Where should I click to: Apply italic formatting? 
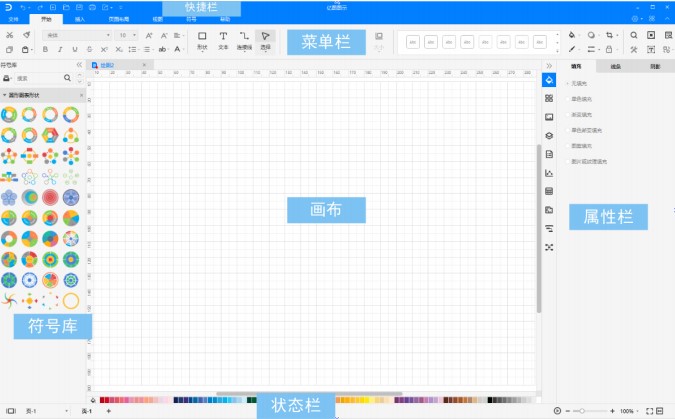60,50
